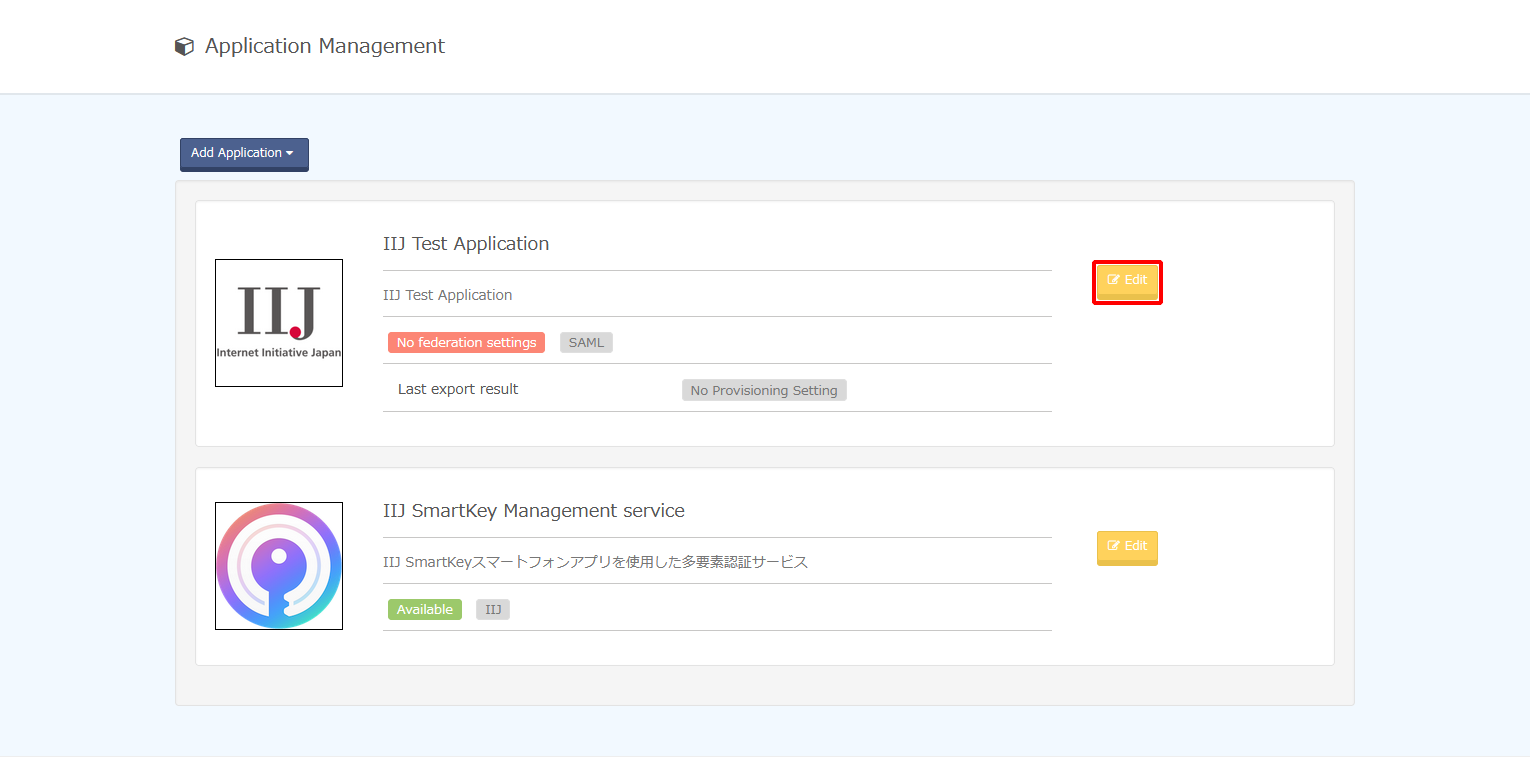The width and height of the screenshot is (1530, 757).
Task: Click the SmartKey keyhole logo thumbnail
Action: pos(279,566)
